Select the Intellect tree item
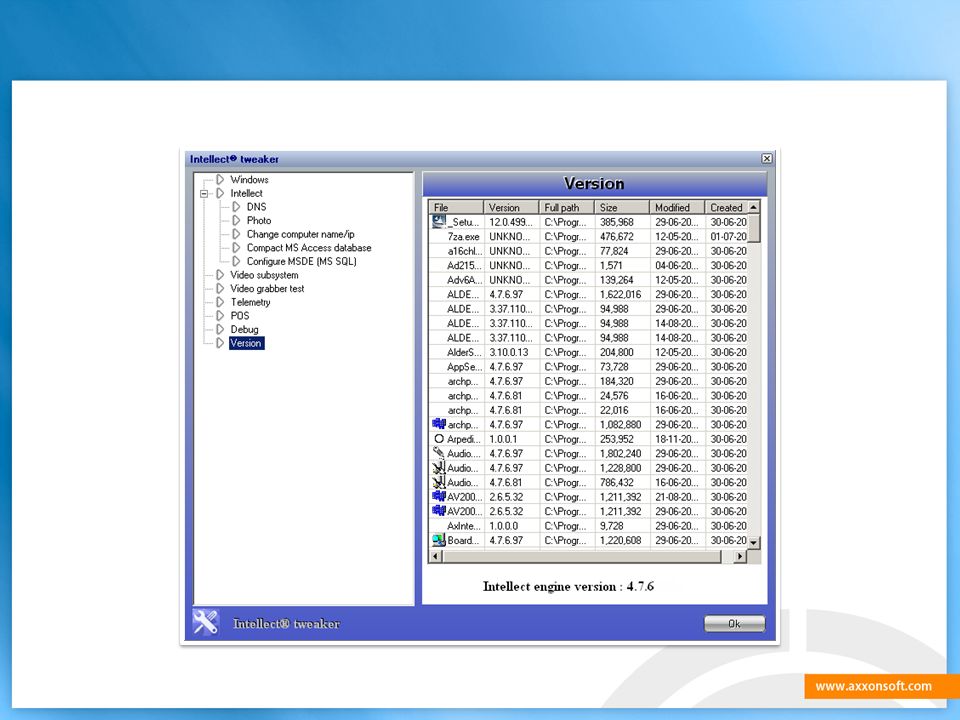 [246, 193]
